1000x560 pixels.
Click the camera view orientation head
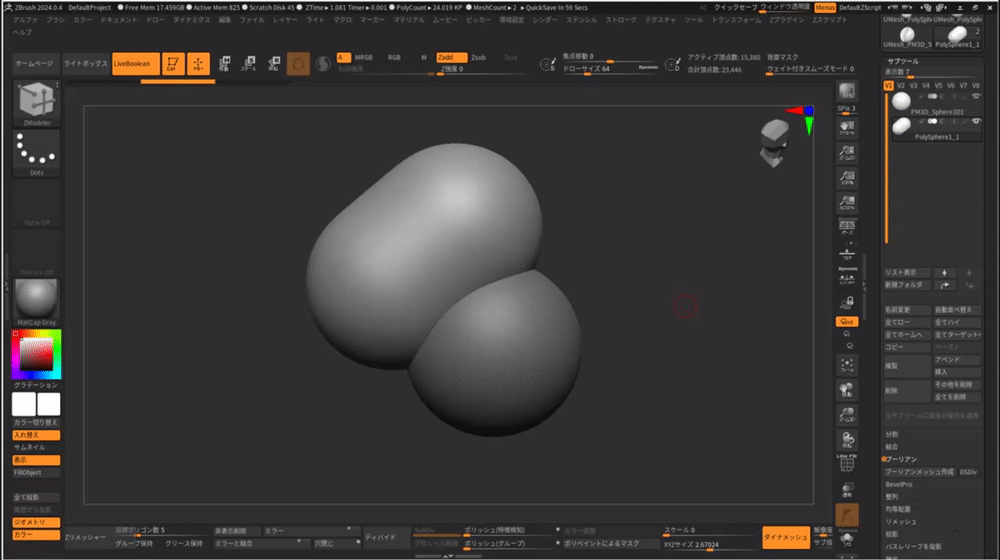[x=774, y=138]
